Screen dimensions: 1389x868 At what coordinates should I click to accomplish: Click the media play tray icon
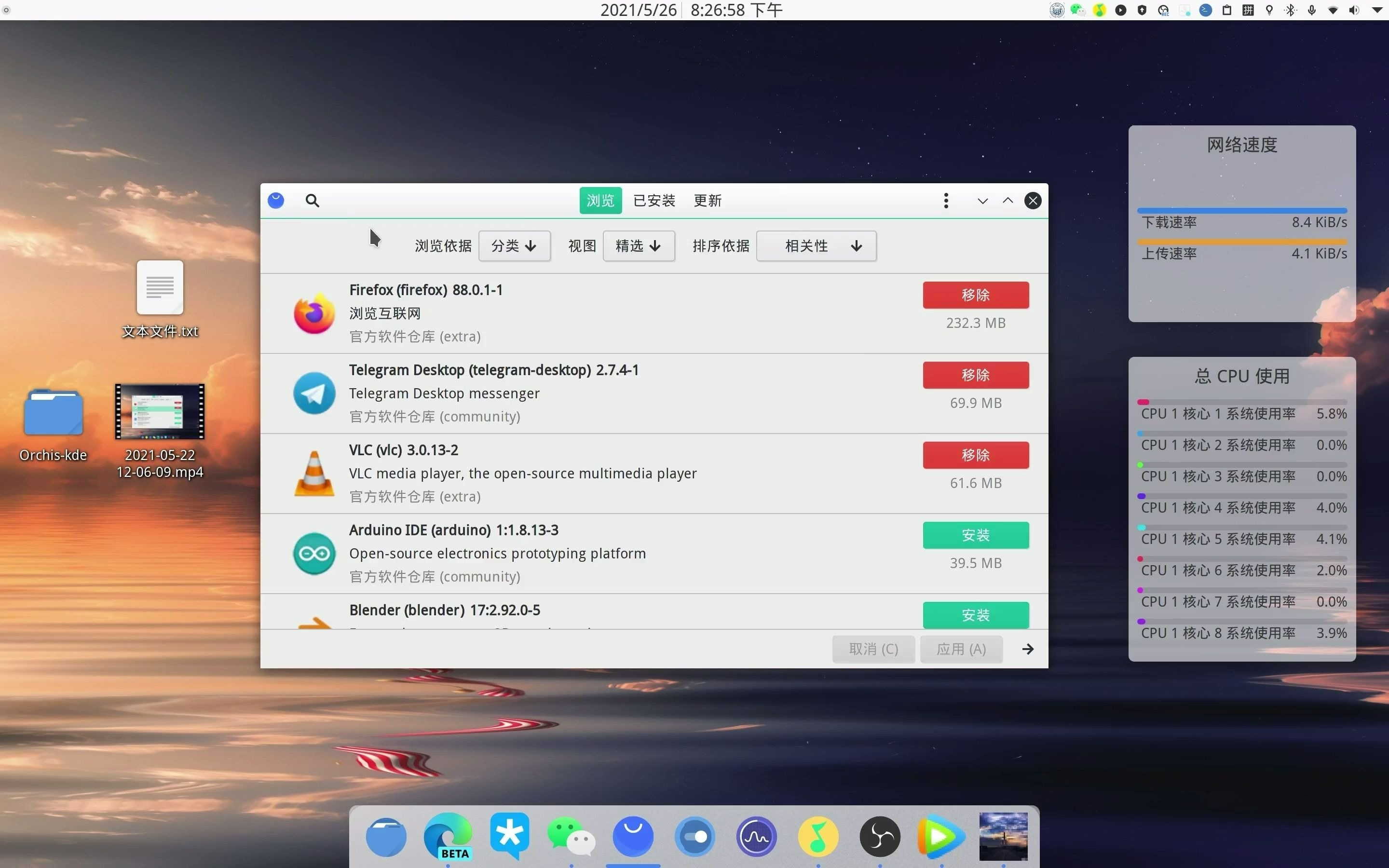pyautogui.click(x=1121, y=10)
